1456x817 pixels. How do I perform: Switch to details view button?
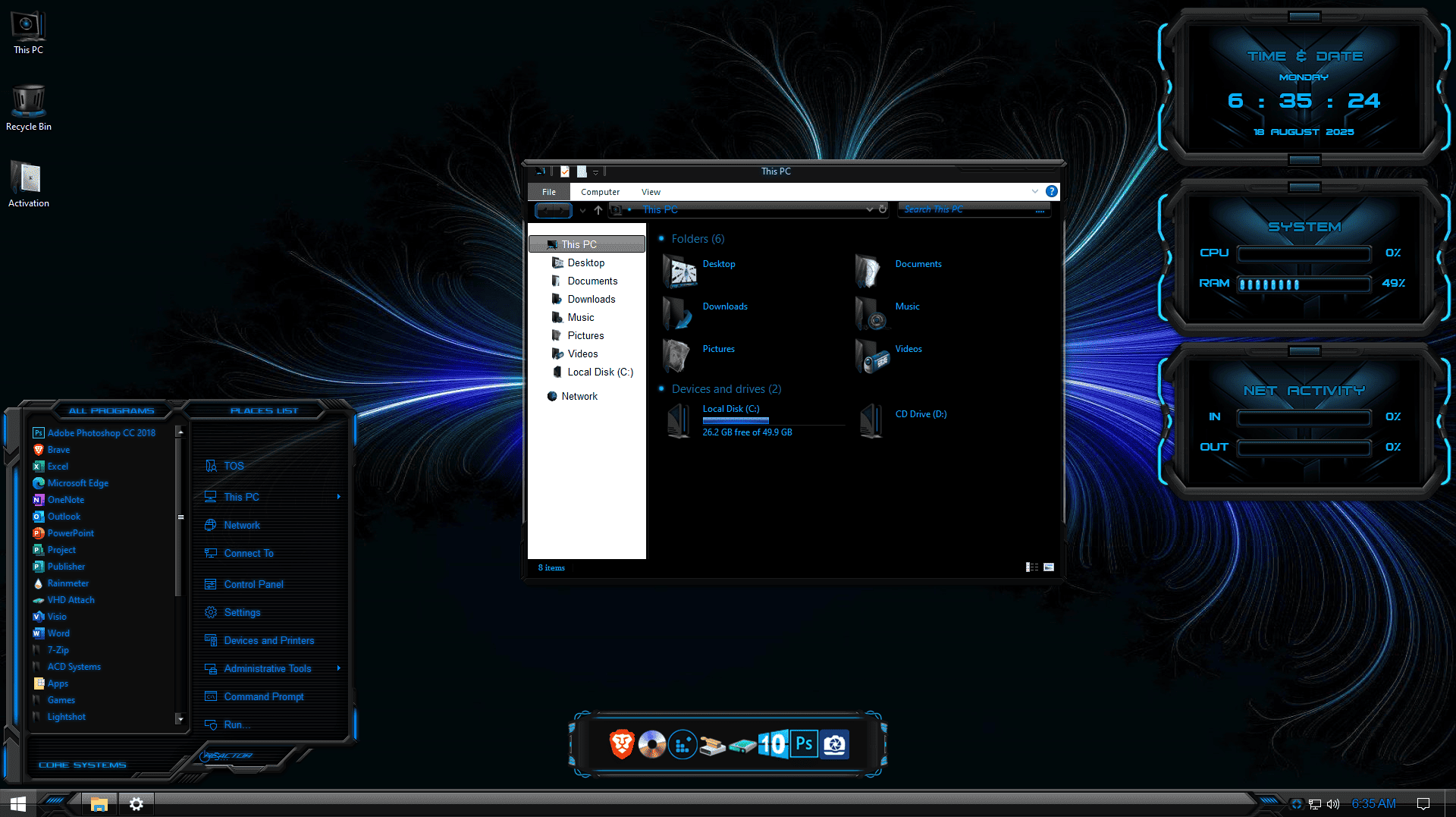1032,567
